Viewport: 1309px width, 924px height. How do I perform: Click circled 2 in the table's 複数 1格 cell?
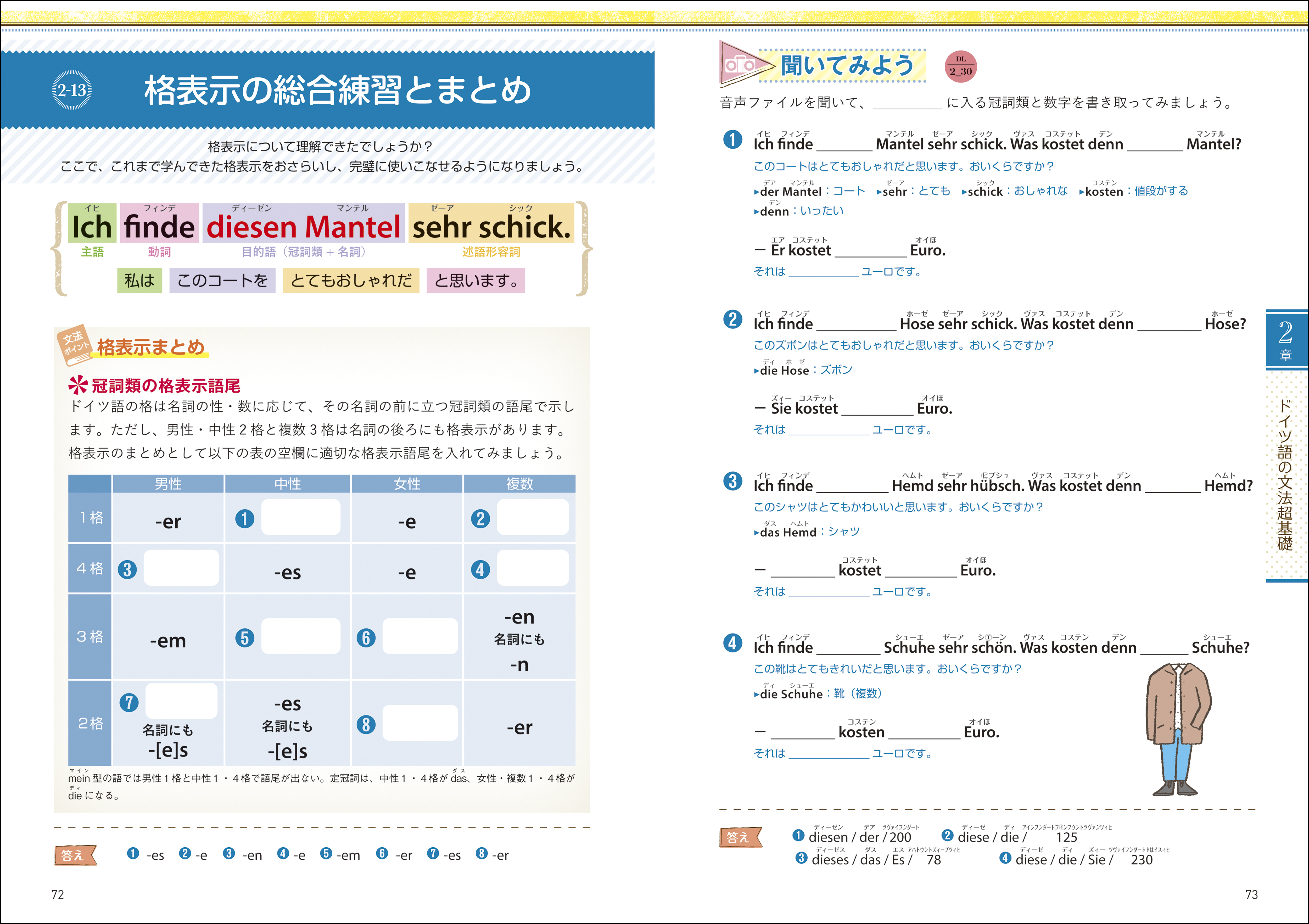[x=481, y=519]
